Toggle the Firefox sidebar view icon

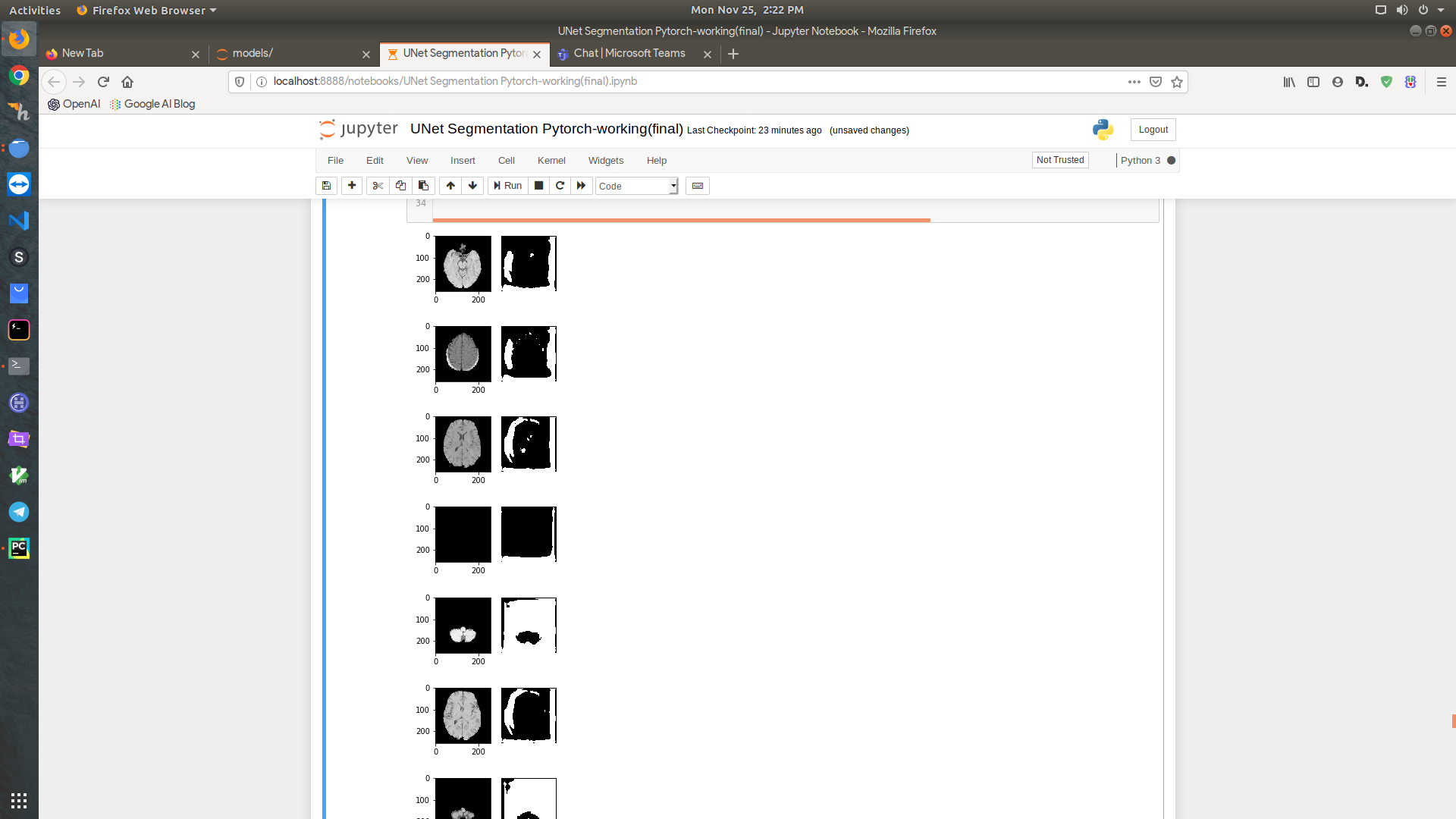click(x=1313, y=82)
